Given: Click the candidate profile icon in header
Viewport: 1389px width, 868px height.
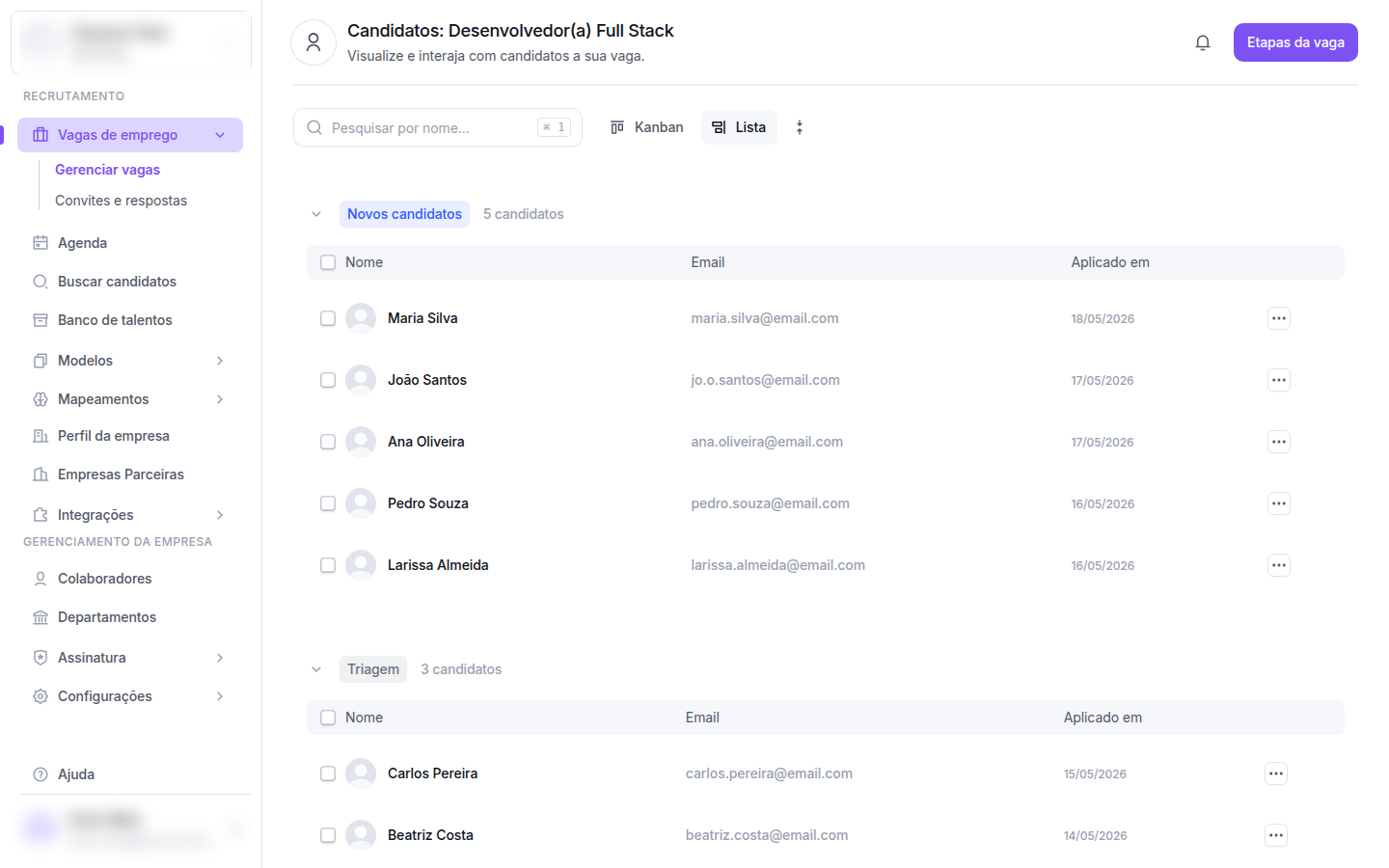Looking at the screenshot, I should tap(313, 42).
